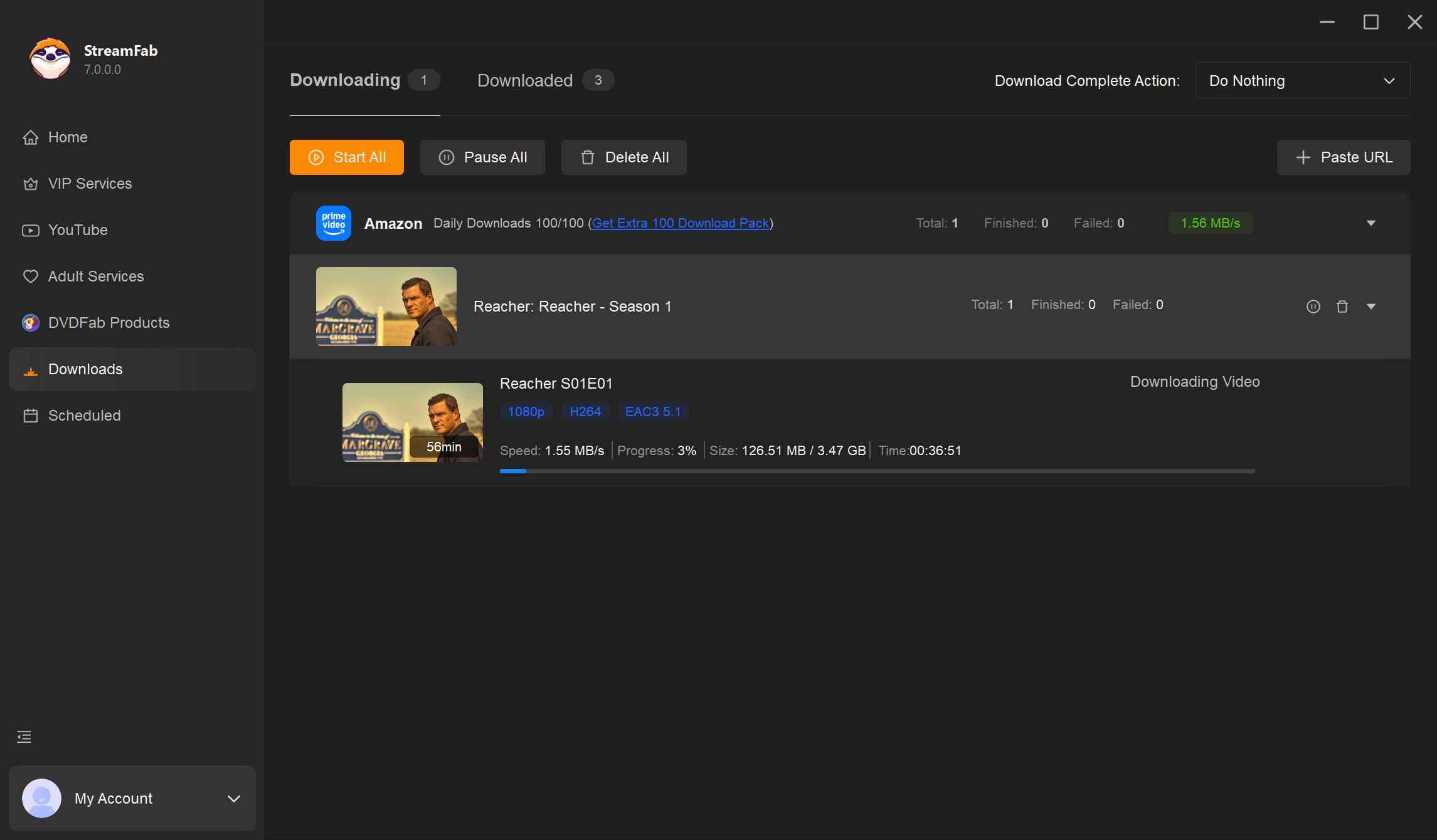Open the Scheduled downloads section
The height and width of the screenshot is (840, 1437).
[x=84, y=416]
